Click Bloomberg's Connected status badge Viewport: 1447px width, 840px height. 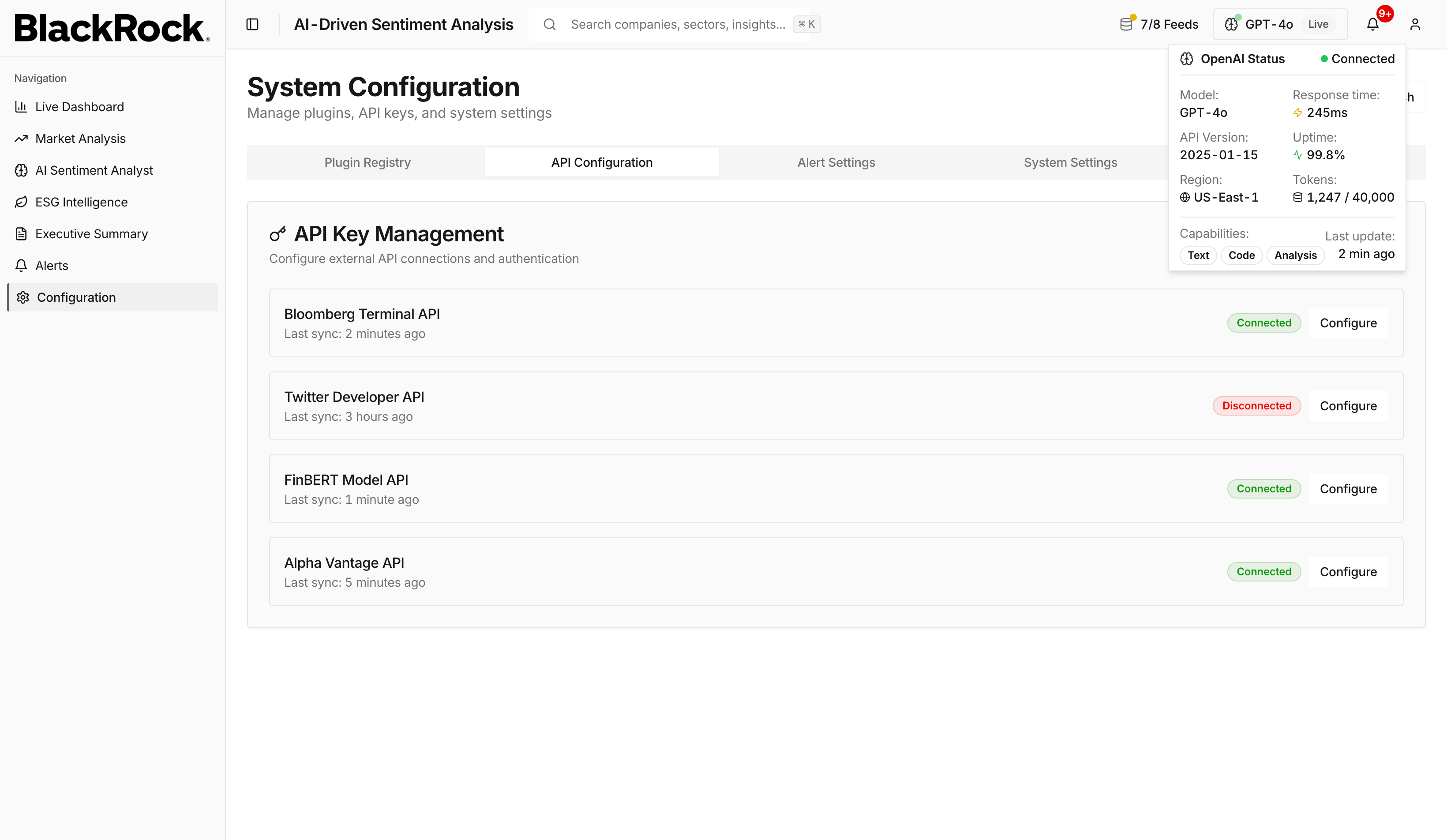1264,322
